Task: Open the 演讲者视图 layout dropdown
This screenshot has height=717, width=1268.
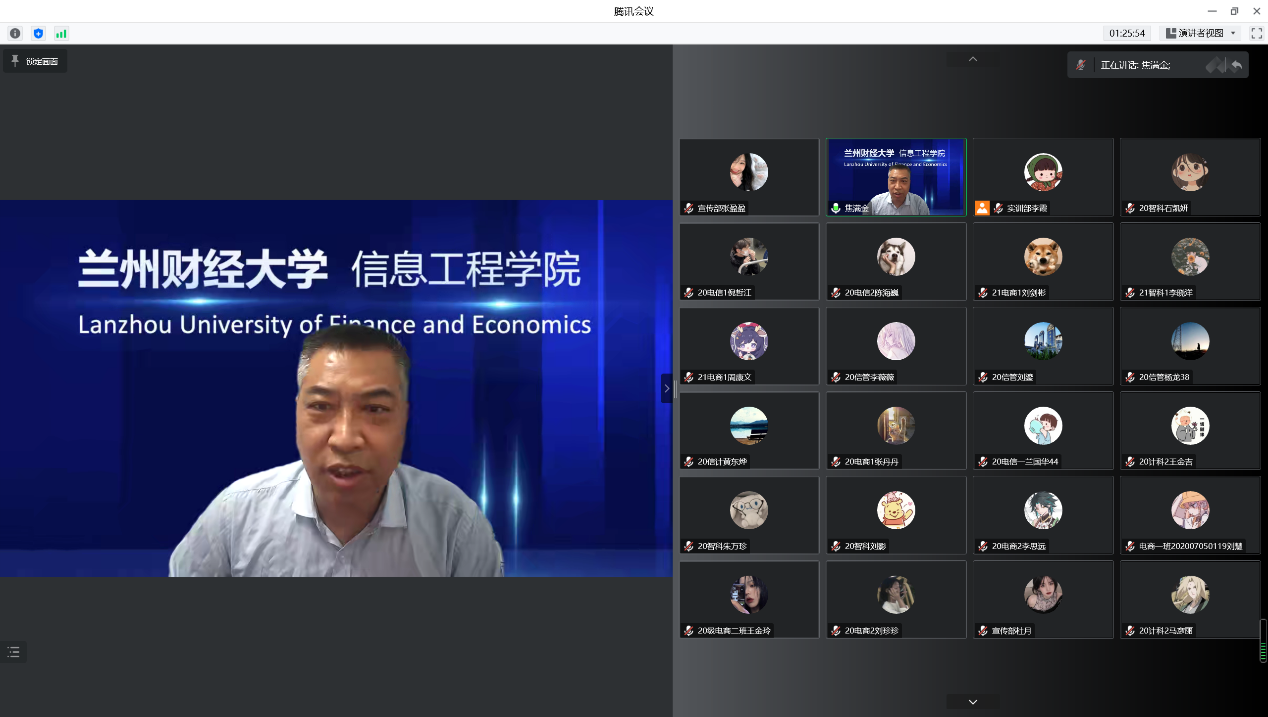Action: (x=1202, y=33)
